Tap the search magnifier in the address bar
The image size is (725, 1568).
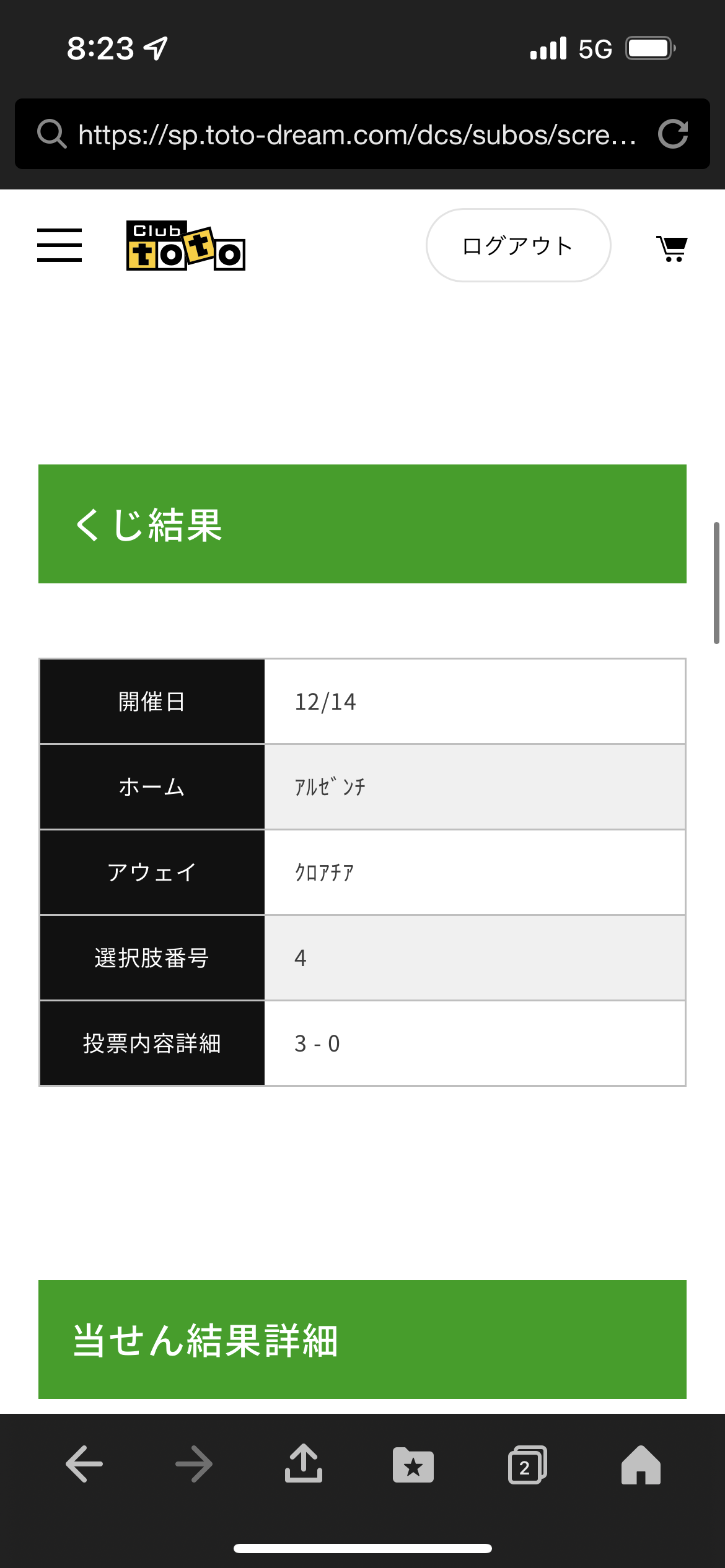(51, 134)
